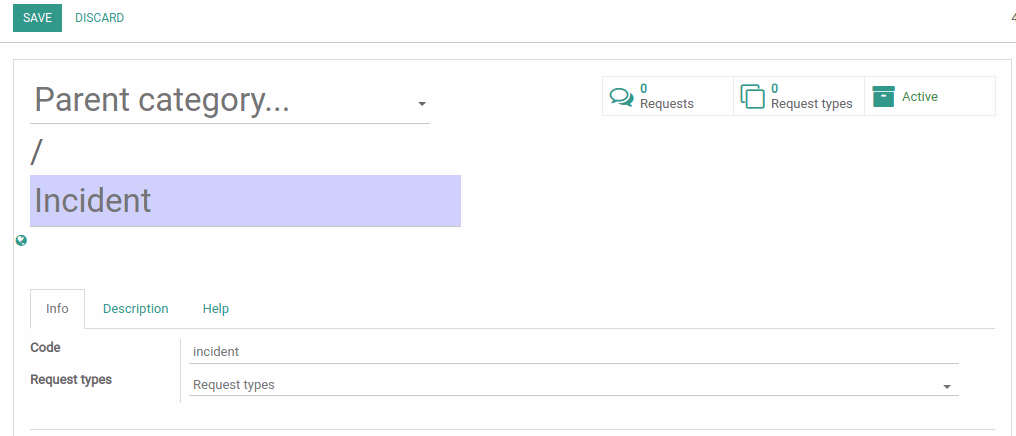Click the Parent category combo field
This screenshot has width=1016, height=436.
pyautogui.click(x=230, y=100)
